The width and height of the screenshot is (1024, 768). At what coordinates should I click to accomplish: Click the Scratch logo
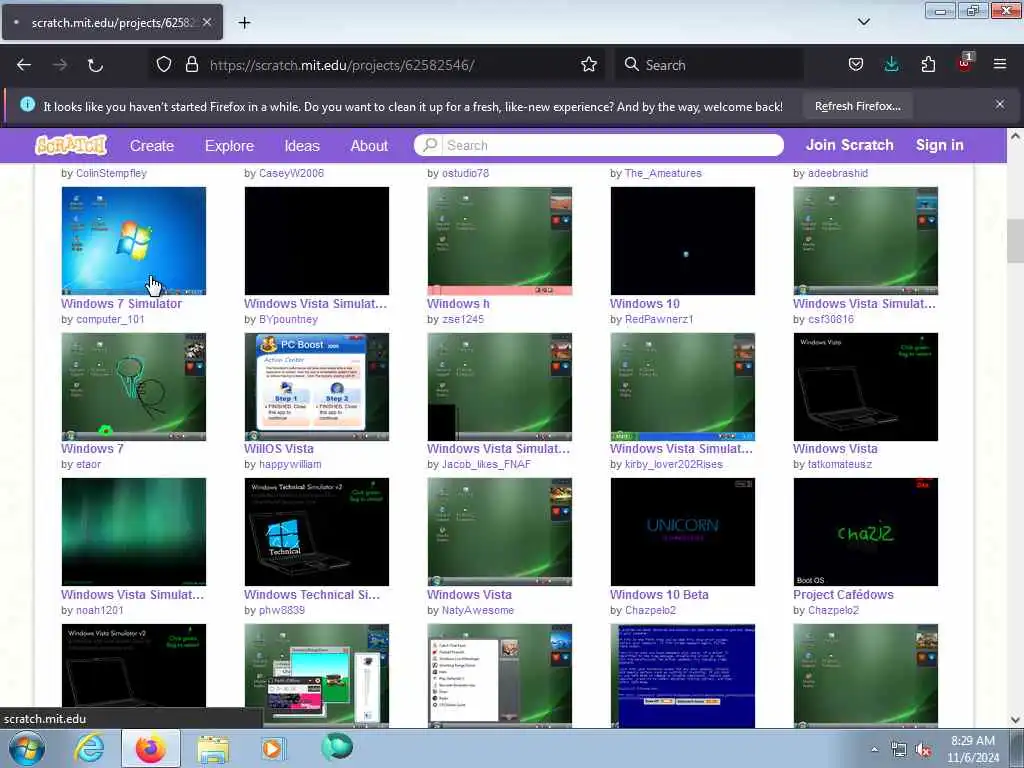point(71,145)
